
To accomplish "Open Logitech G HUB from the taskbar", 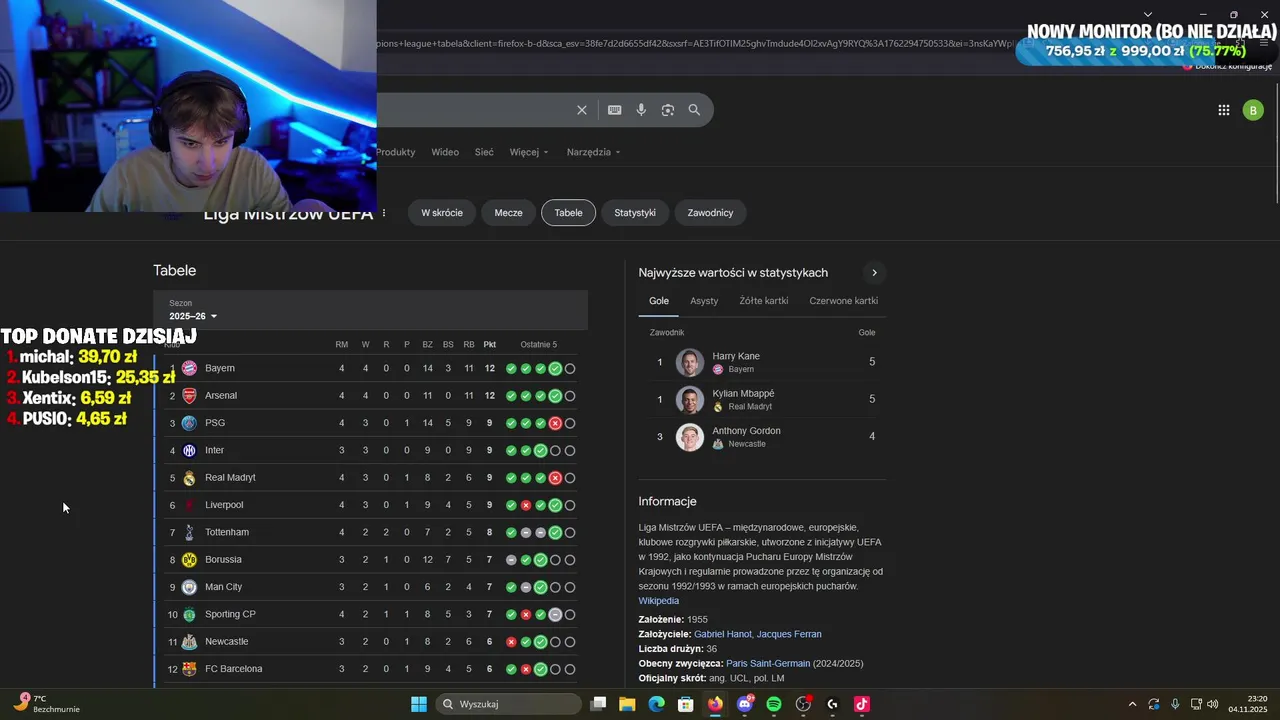I will 832,704.
